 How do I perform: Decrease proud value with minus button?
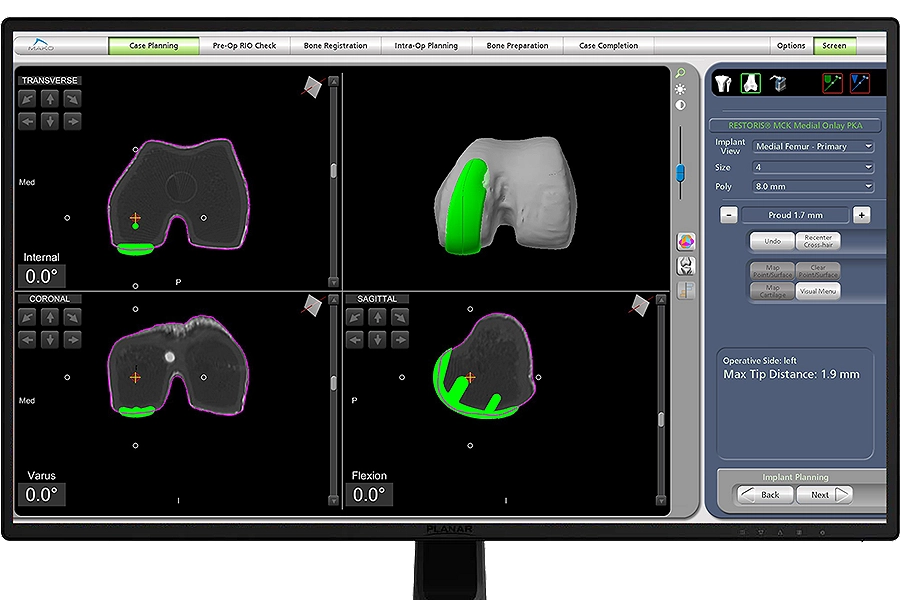coord(729,215)
